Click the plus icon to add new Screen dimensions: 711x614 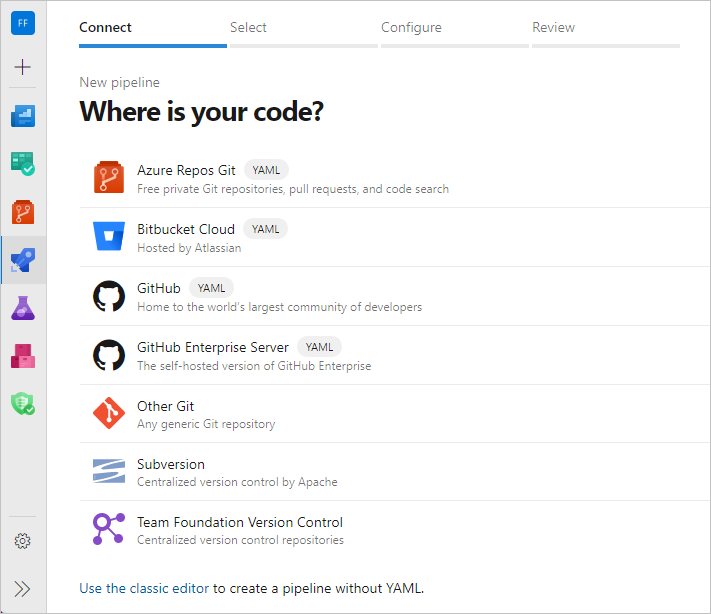pos(23,67)
